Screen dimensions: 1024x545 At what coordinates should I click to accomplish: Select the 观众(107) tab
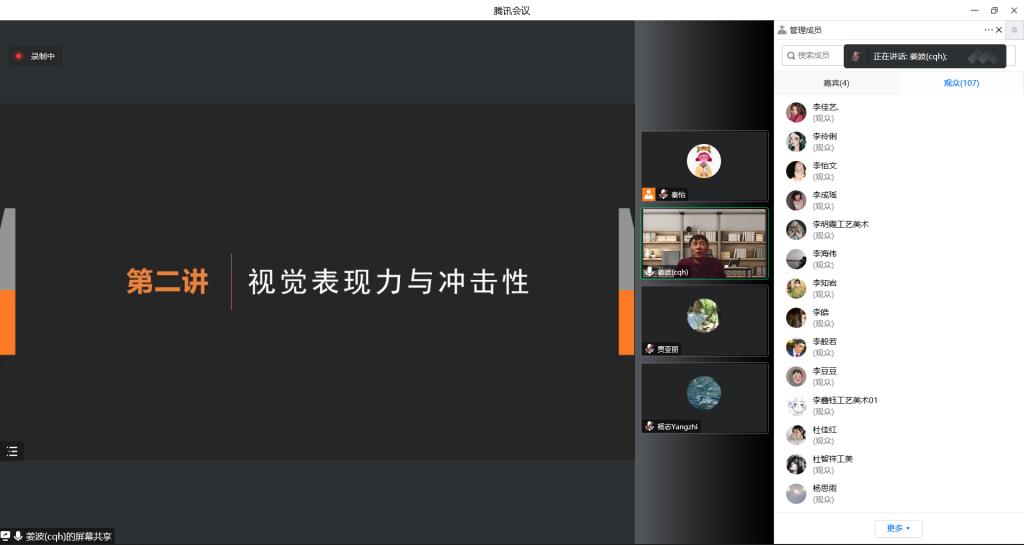coord(960,83)
